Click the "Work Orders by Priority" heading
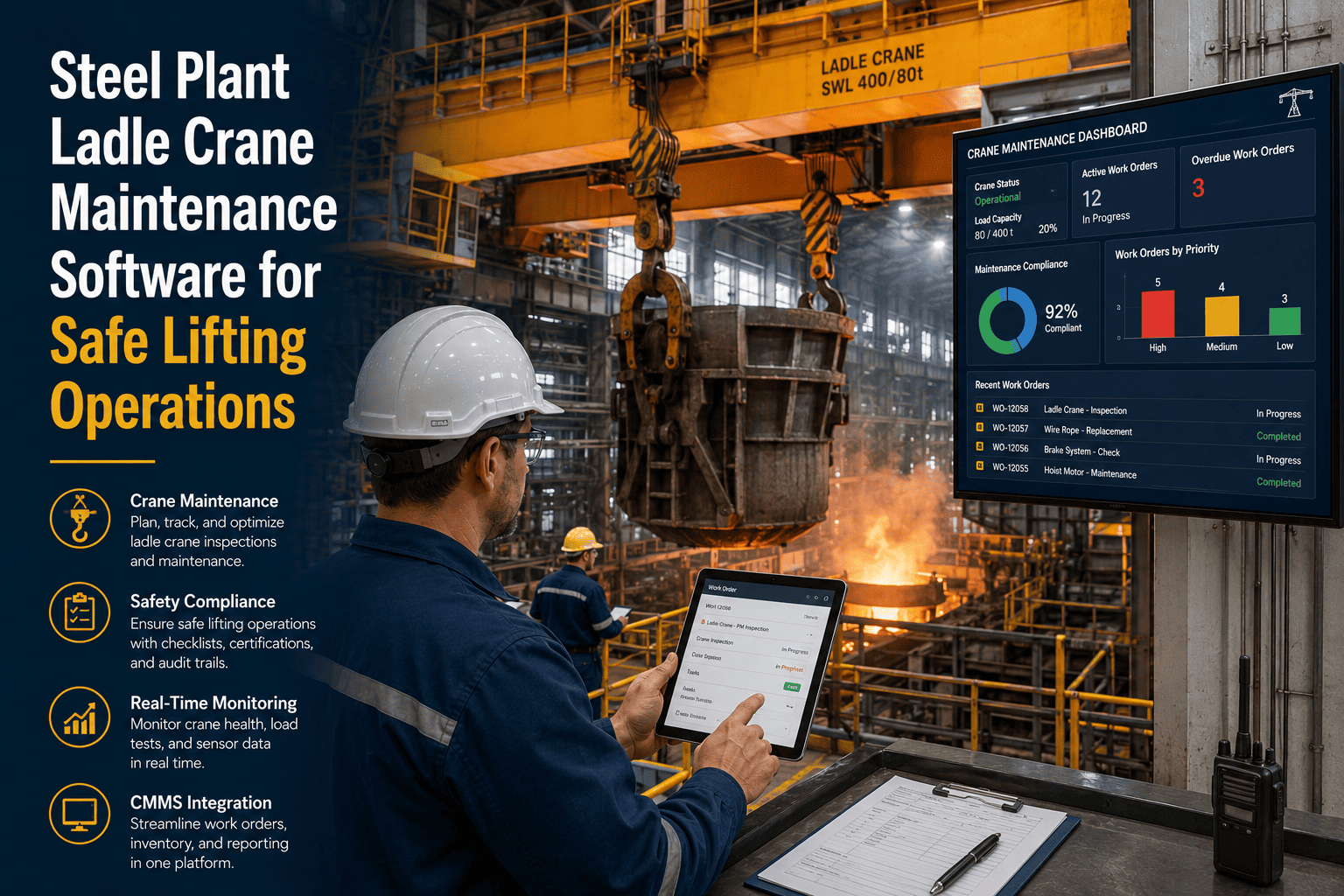 point(1166,251)
